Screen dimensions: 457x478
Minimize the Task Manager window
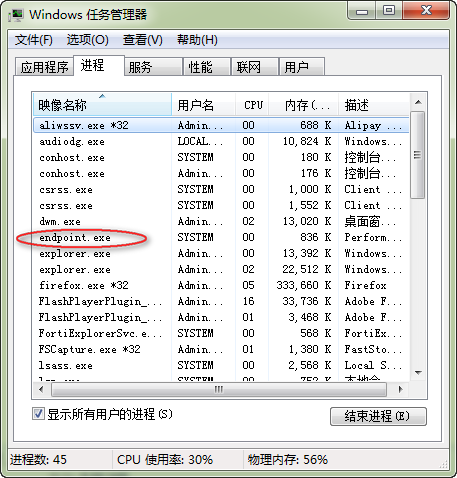(x=362, y=11)
